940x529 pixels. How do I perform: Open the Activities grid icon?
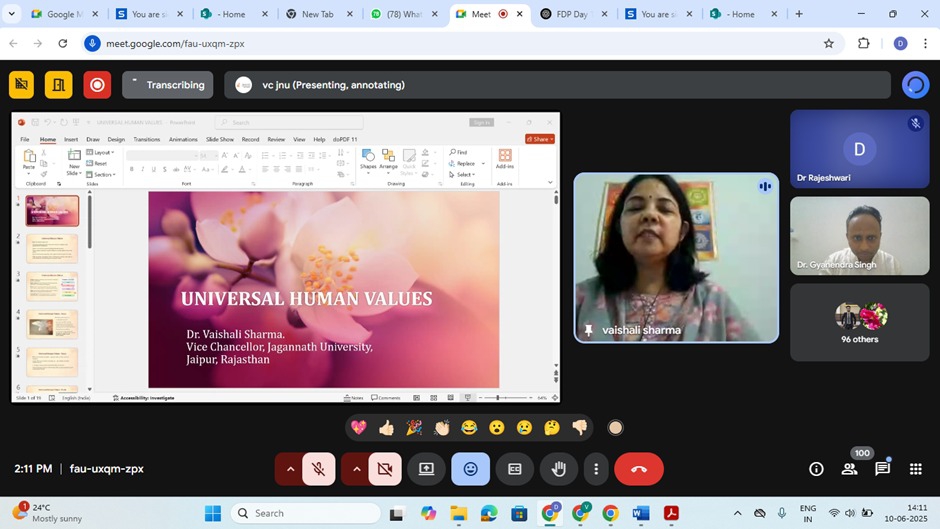915,469
